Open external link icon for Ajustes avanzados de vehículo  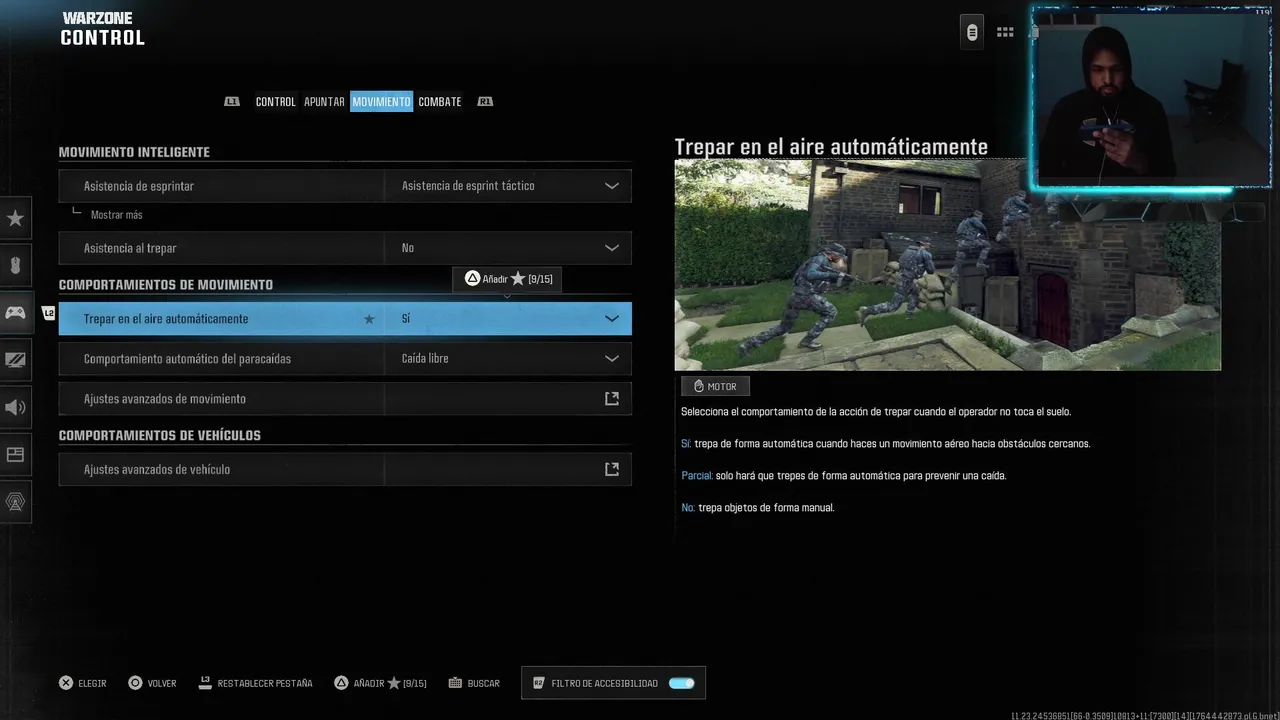pyautogui.click(x=612, y=469)
